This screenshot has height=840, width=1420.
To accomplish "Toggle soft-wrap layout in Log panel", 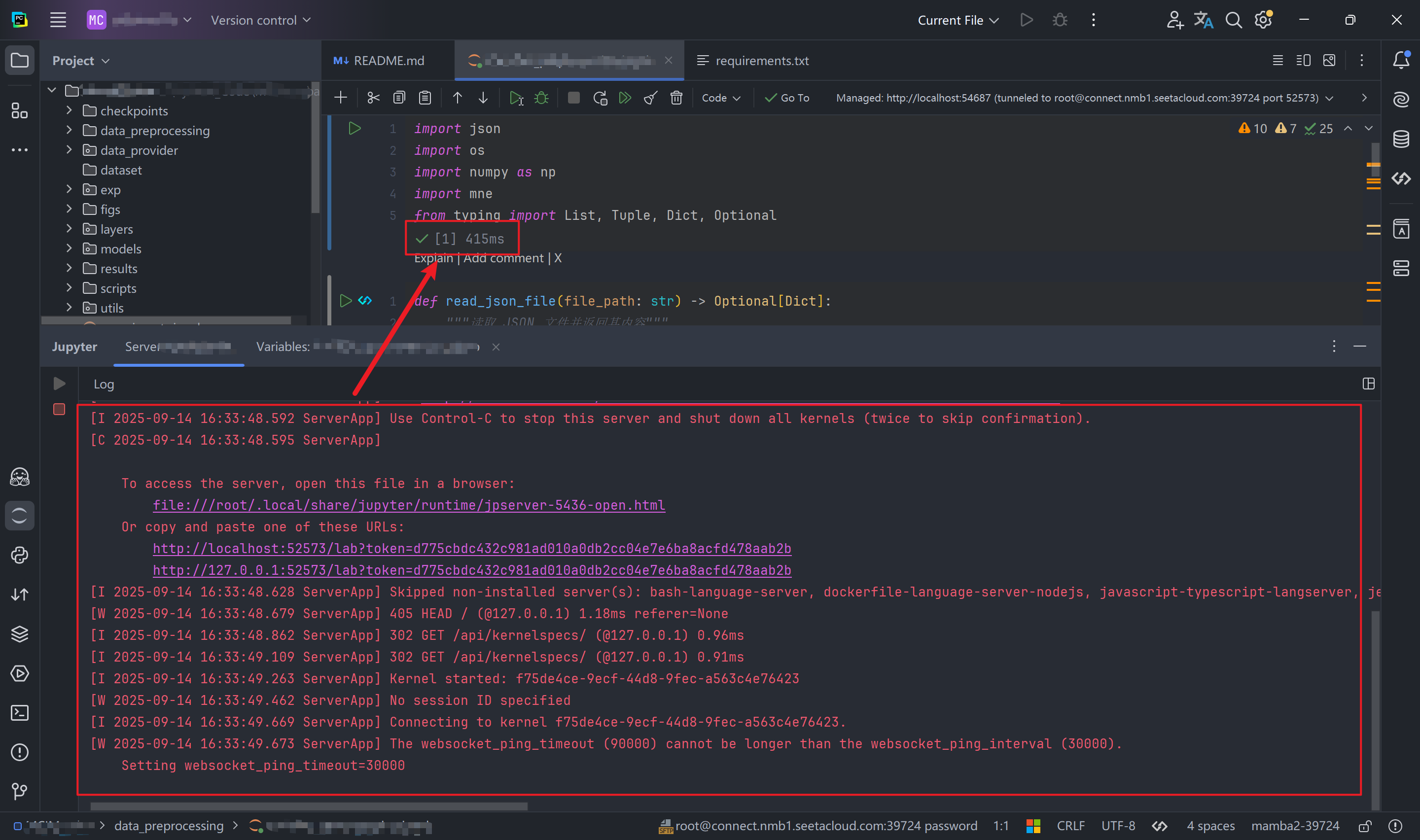I will (1368, 384).
